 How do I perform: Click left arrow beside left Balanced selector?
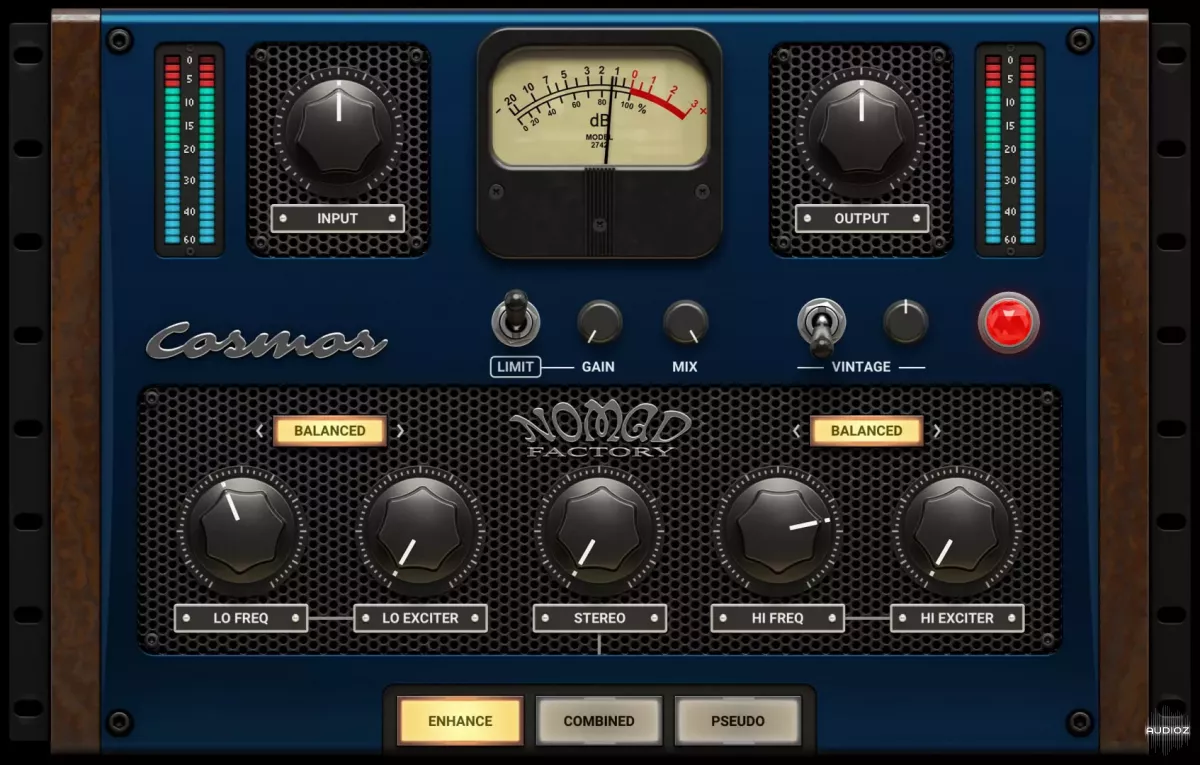[x=260, y=432]
